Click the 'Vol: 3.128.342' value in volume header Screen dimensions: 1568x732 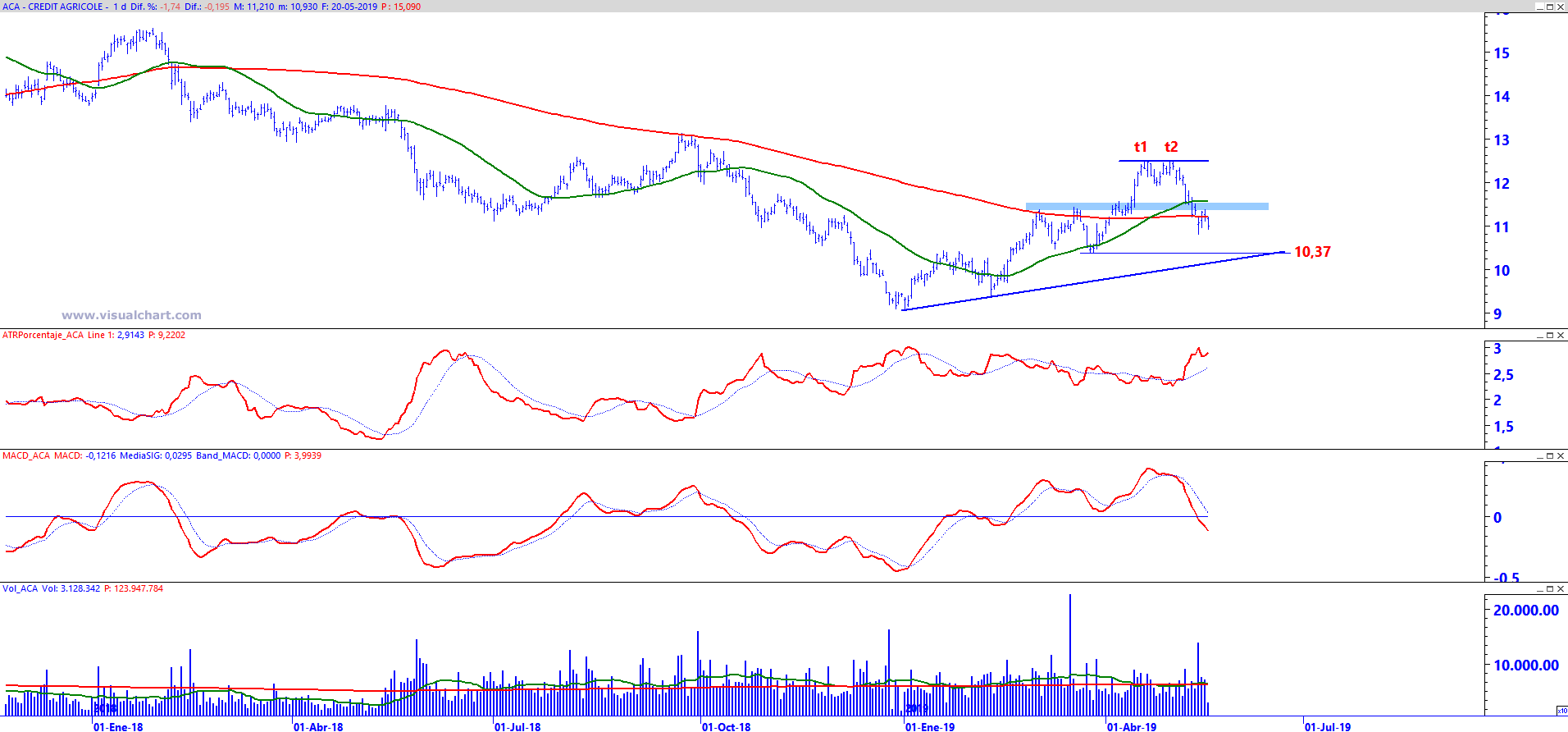[71, 588]
